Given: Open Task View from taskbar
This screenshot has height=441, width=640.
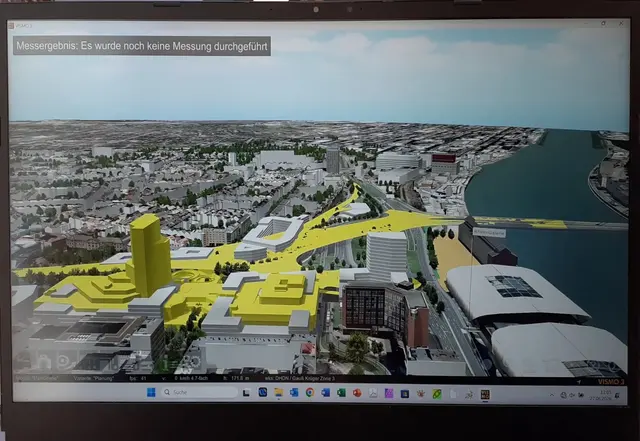Looking at the screenshot, I should (x=246, y=393).
